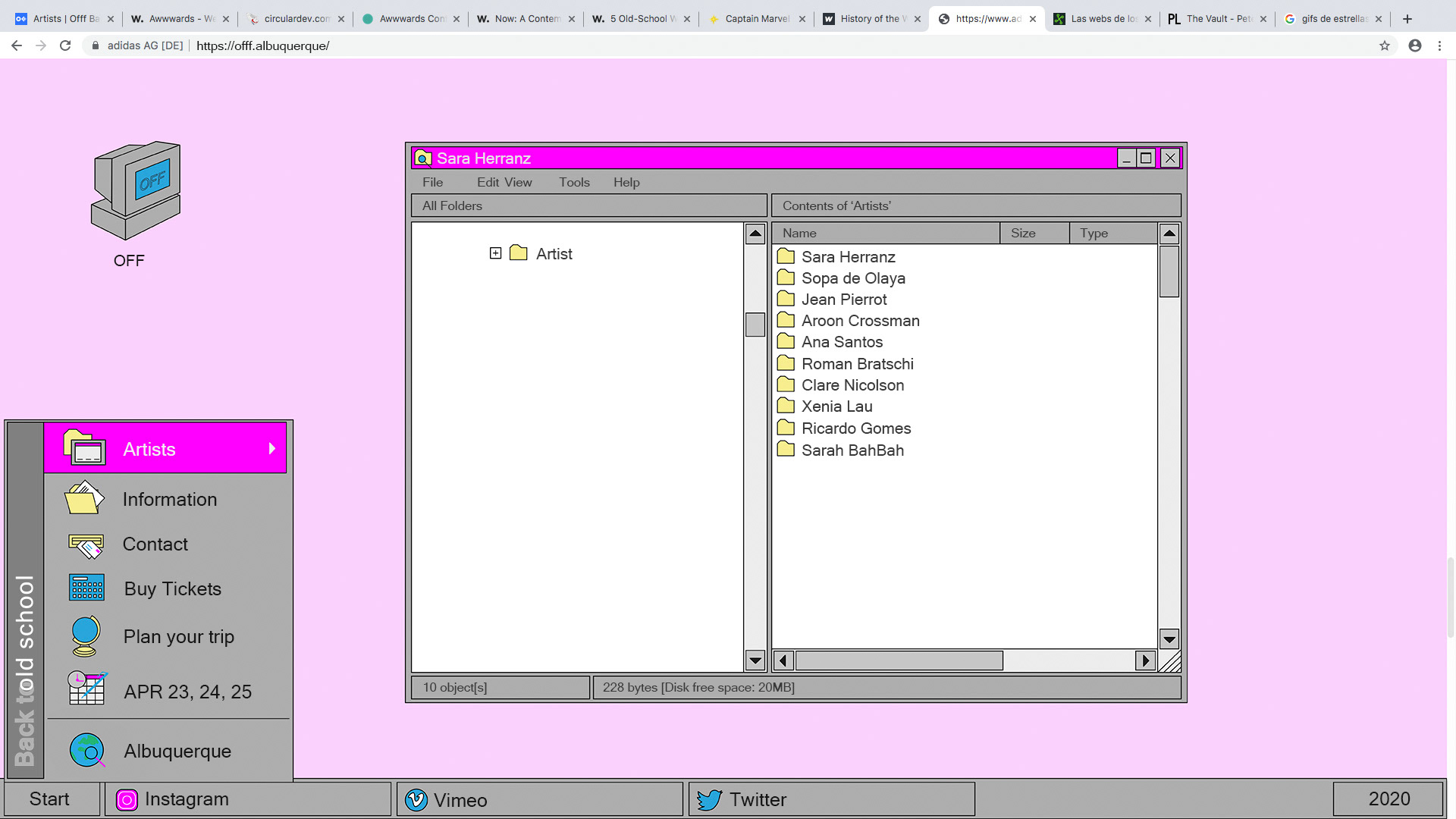
Task: Click the horizontal scrollbar right arrow
Action: [1145, 661]
